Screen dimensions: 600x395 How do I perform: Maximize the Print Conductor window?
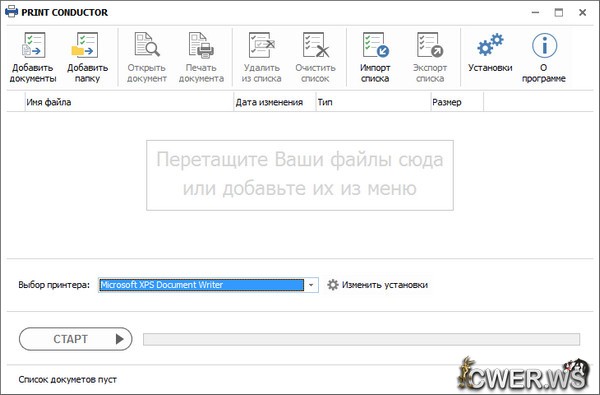coord(559,13)
